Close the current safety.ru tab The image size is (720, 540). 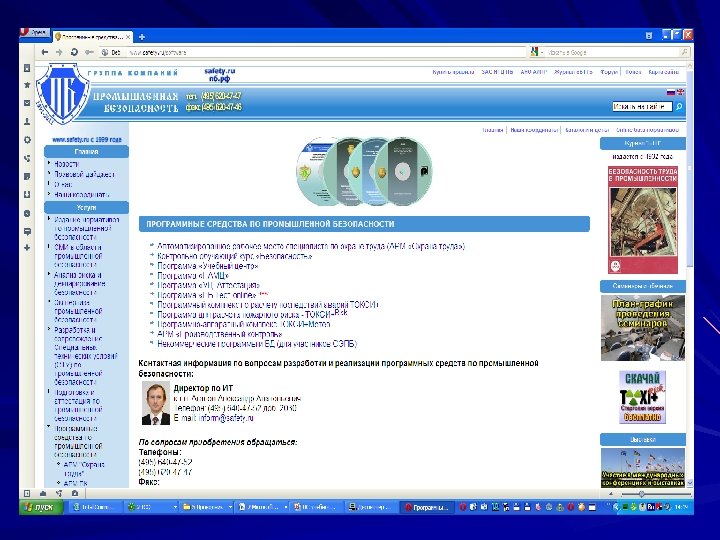pos(128,37)
